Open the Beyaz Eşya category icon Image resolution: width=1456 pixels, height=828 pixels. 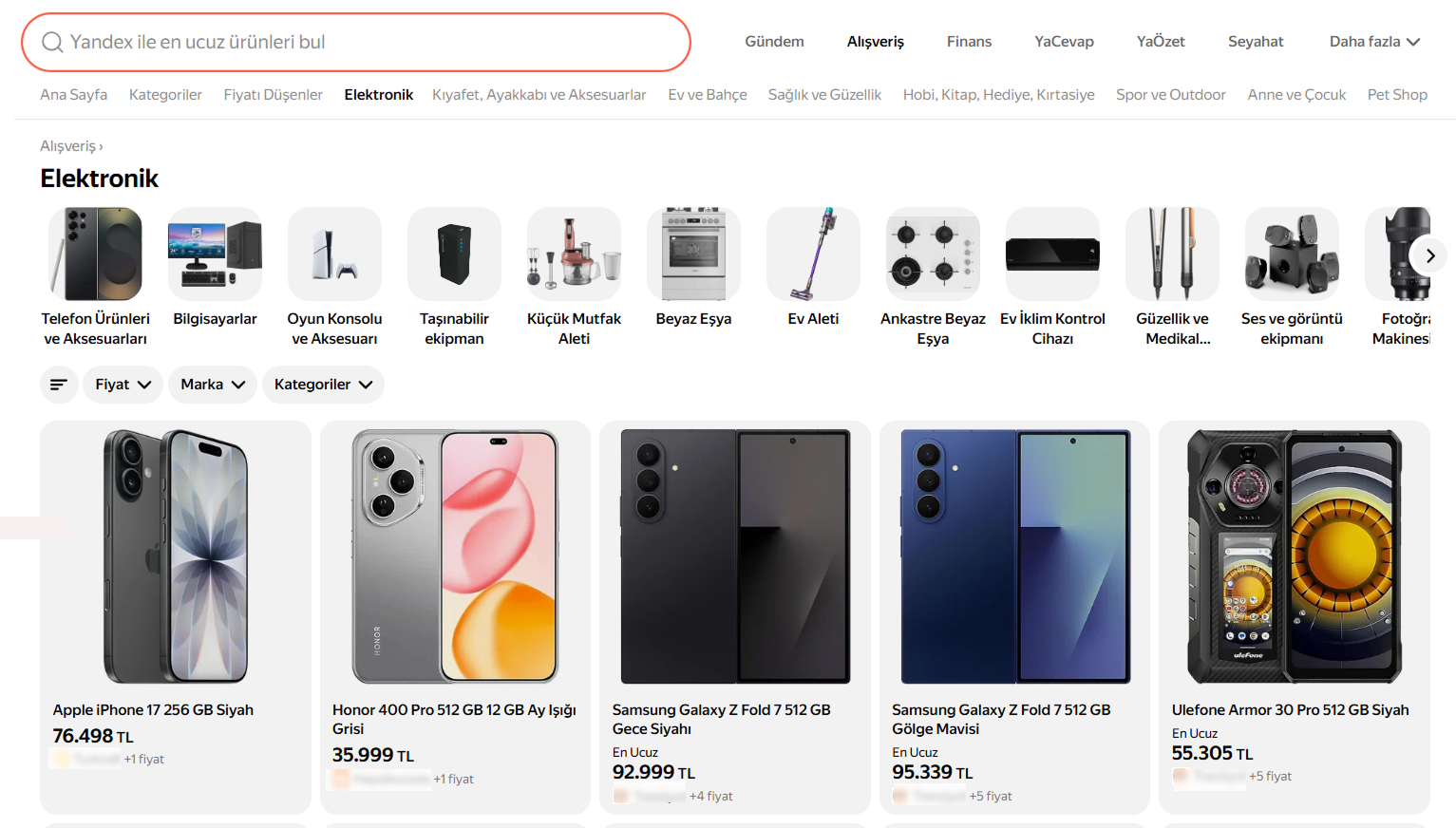point(693,254)
